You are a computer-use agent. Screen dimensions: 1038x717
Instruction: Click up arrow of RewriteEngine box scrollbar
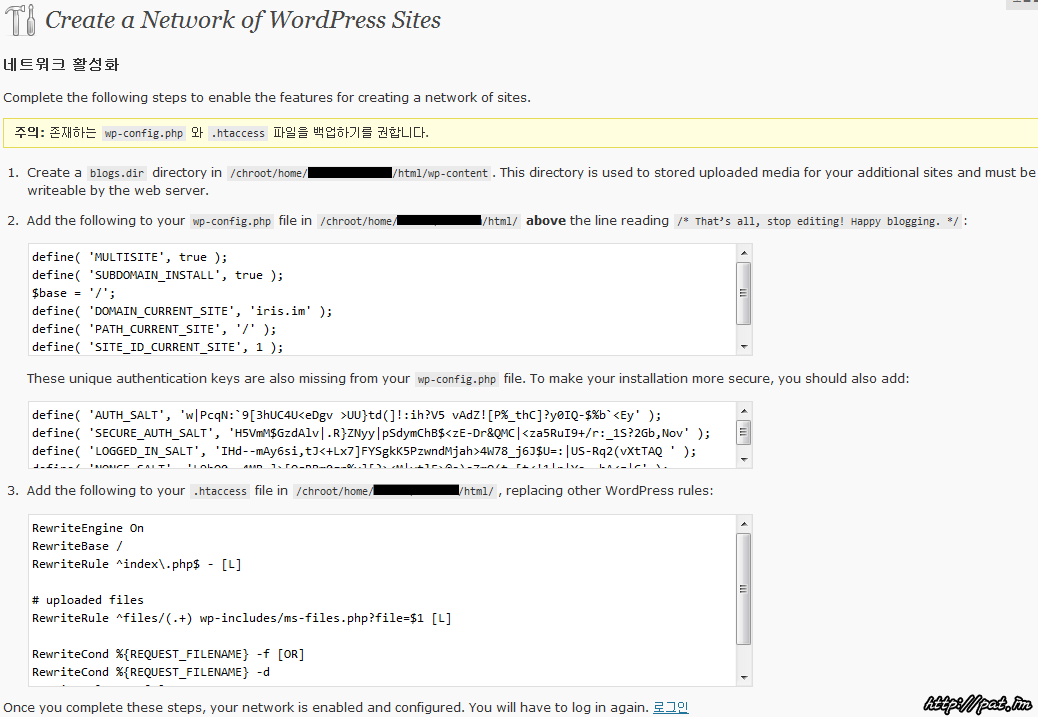coord(744,524)
